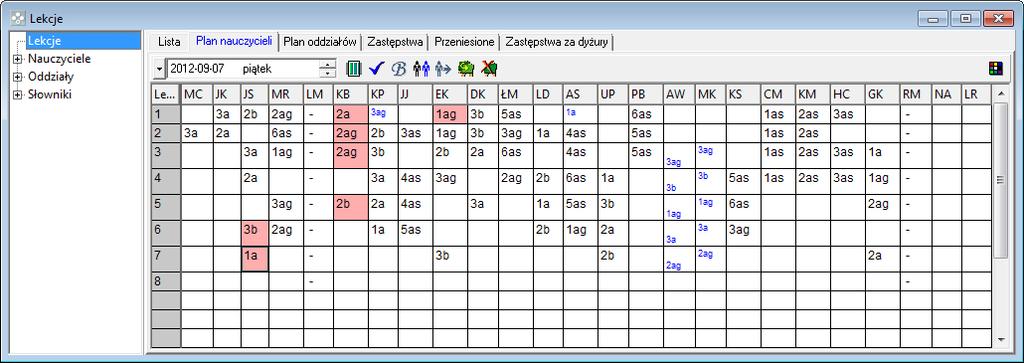Click the LR column header
The width and height of the screenshot is (1024, 363).
pos(977,94)
